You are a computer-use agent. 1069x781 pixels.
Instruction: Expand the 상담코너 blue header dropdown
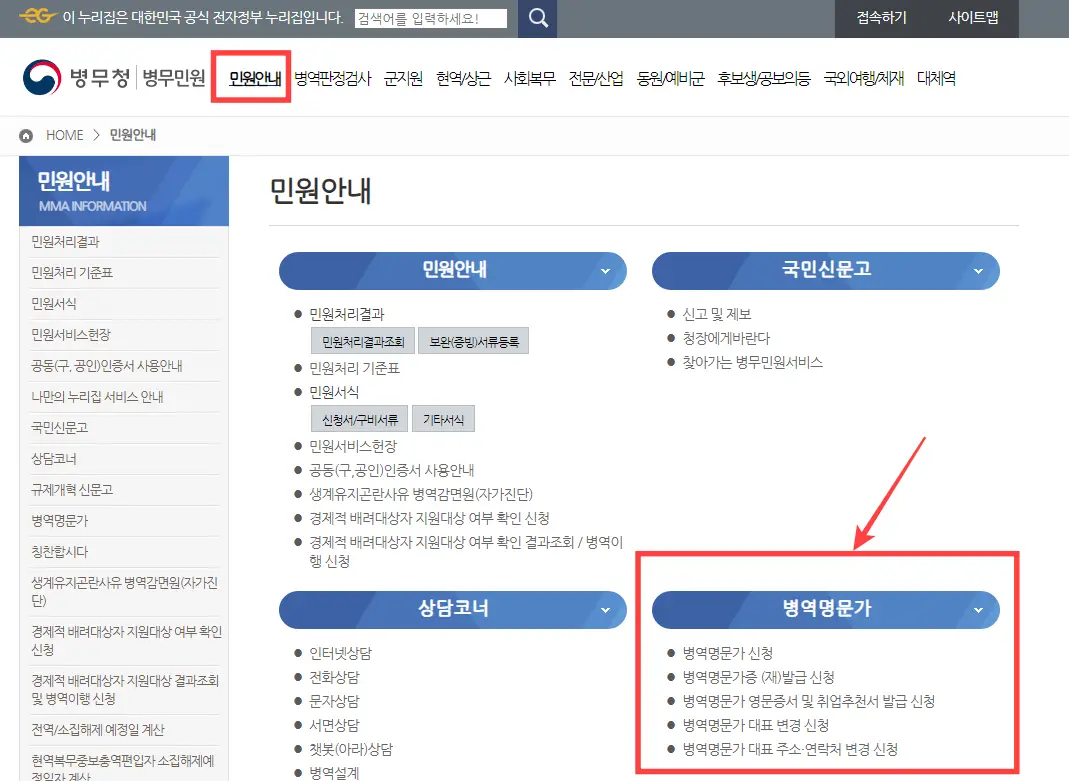pyautogui.click(x=604, y=609)
